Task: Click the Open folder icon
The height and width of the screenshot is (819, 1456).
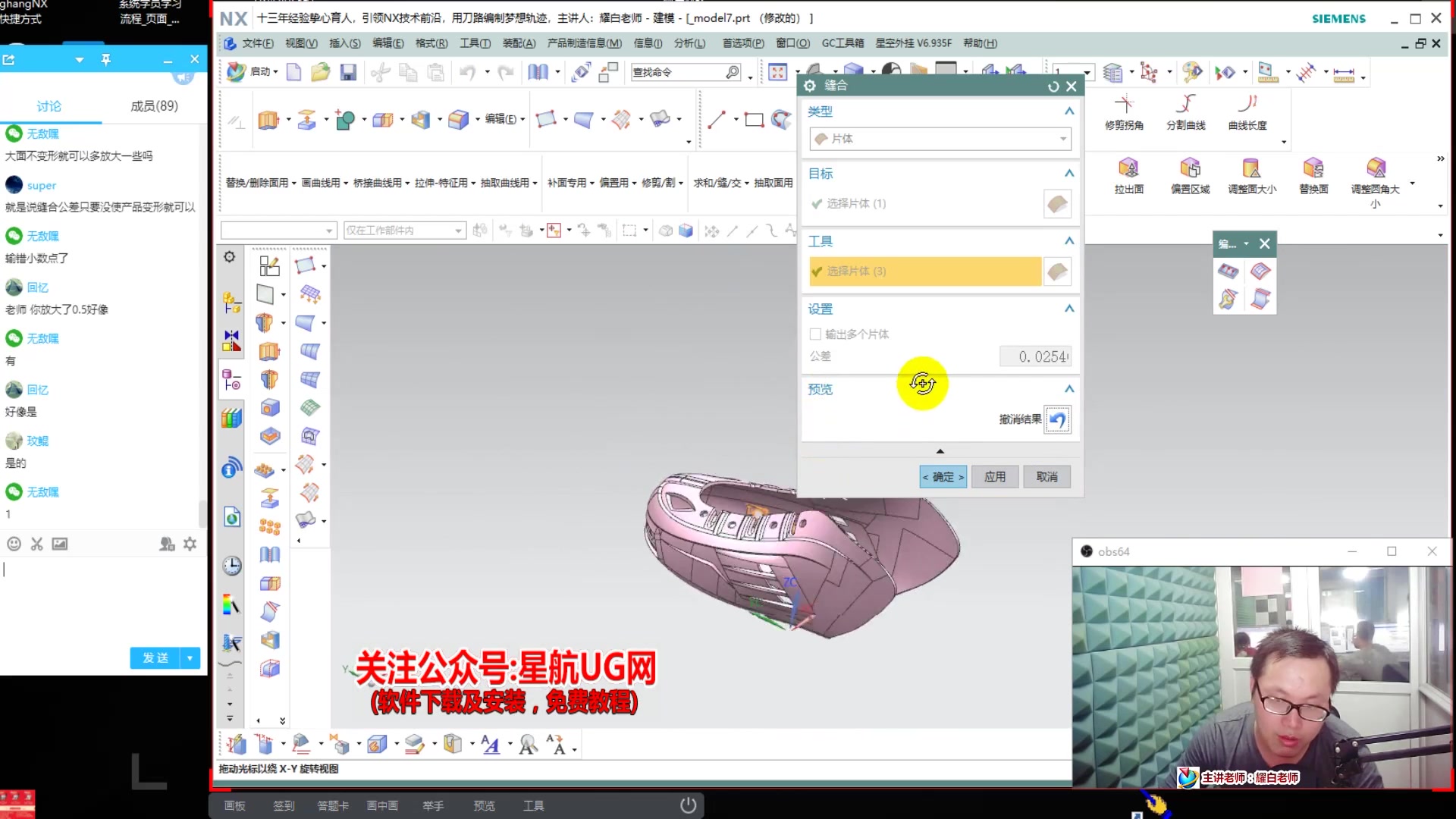Action: tap(321, 72)
